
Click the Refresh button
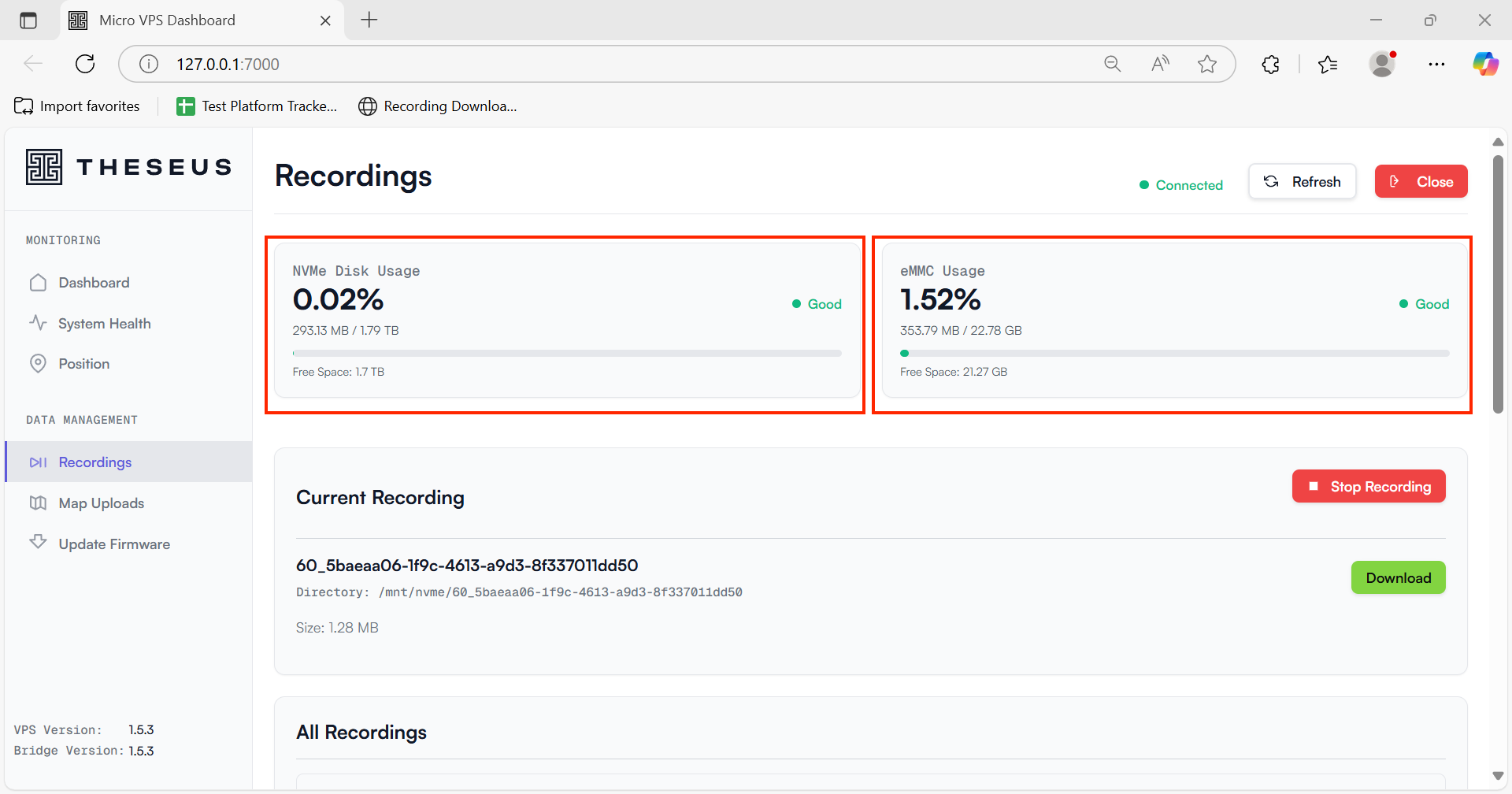[x=1302, y=182]
